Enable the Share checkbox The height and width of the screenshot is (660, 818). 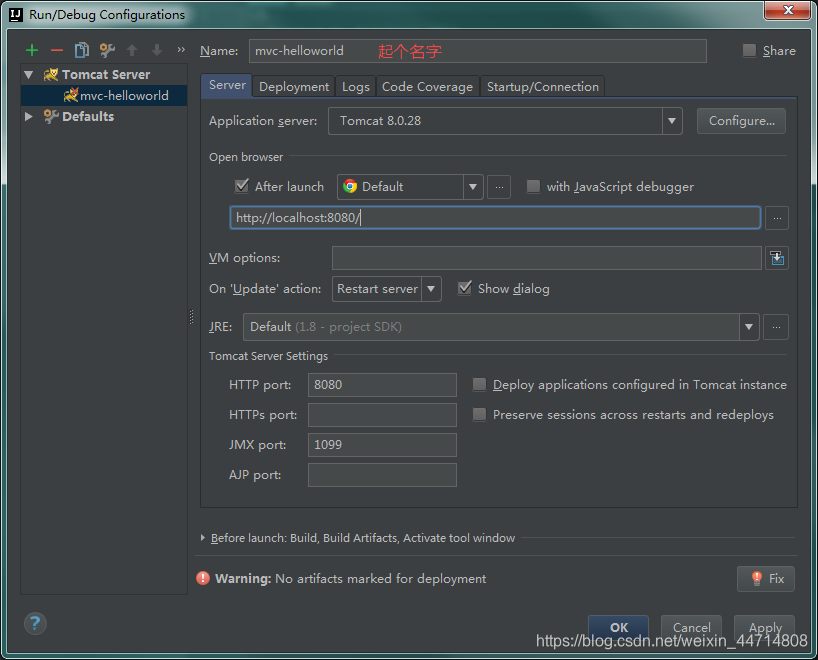(749, 50)
